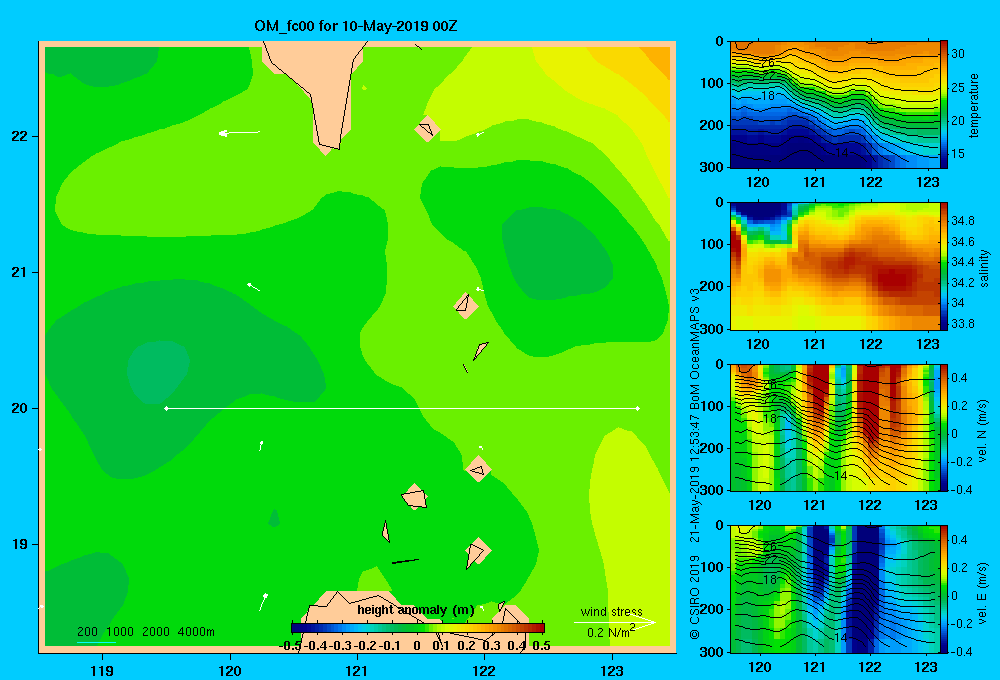Click the white transect line across the main map

point(402,408)
